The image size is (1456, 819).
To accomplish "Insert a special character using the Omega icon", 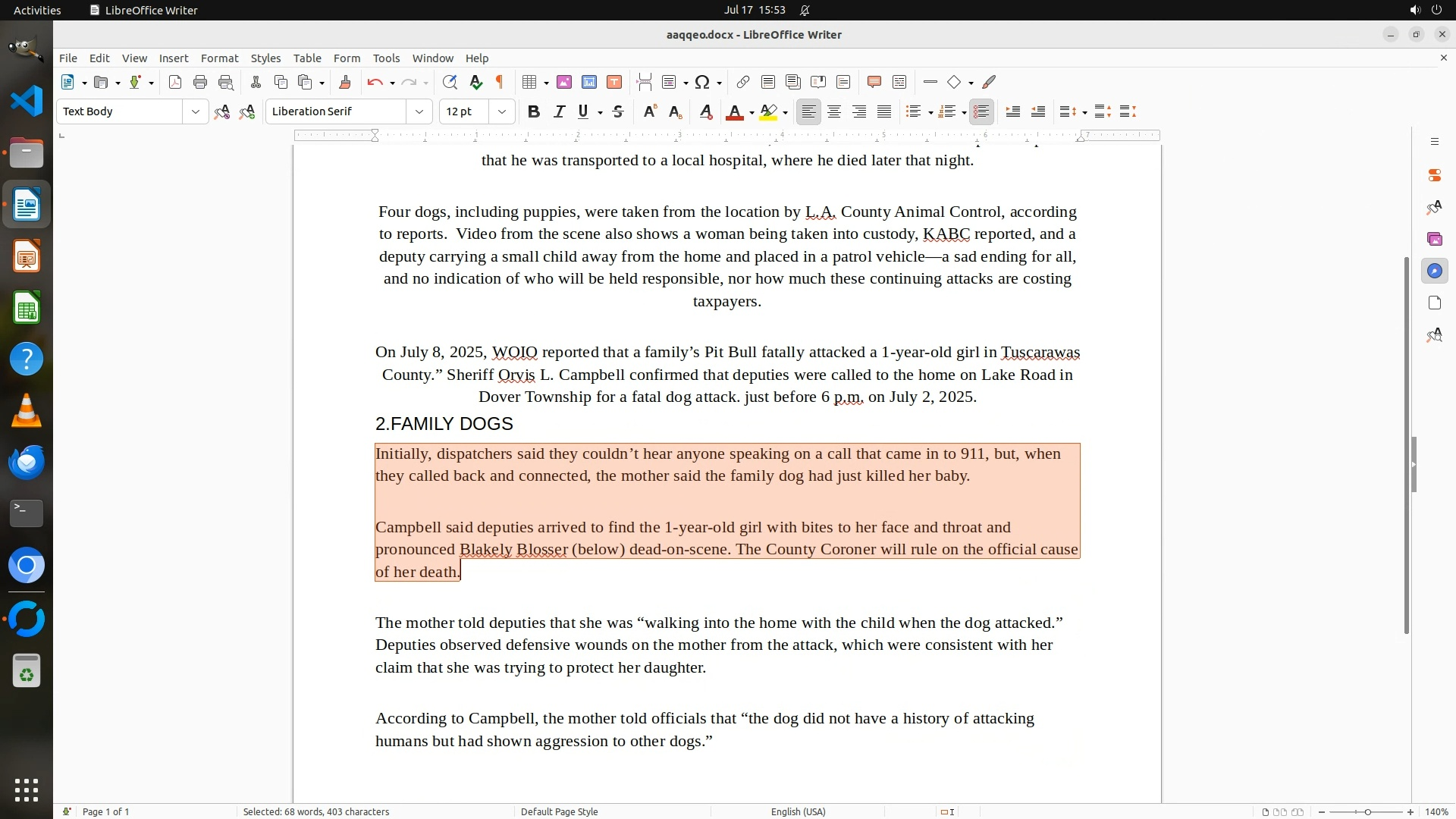I will pyautogui.click(x=702, y=82).
